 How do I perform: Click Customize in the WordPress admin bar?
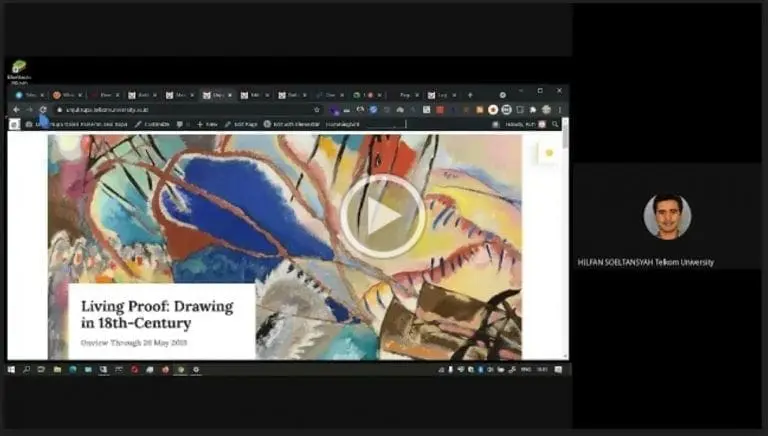152,124
